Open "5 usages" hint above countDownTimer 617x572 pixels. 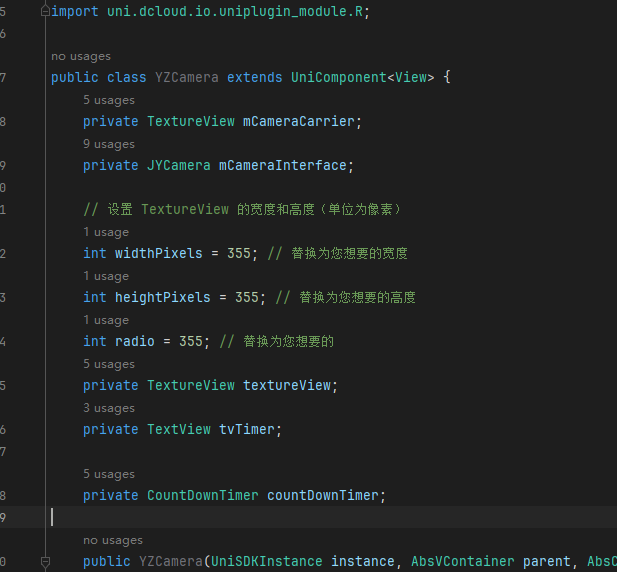click(x=109, y=474)
